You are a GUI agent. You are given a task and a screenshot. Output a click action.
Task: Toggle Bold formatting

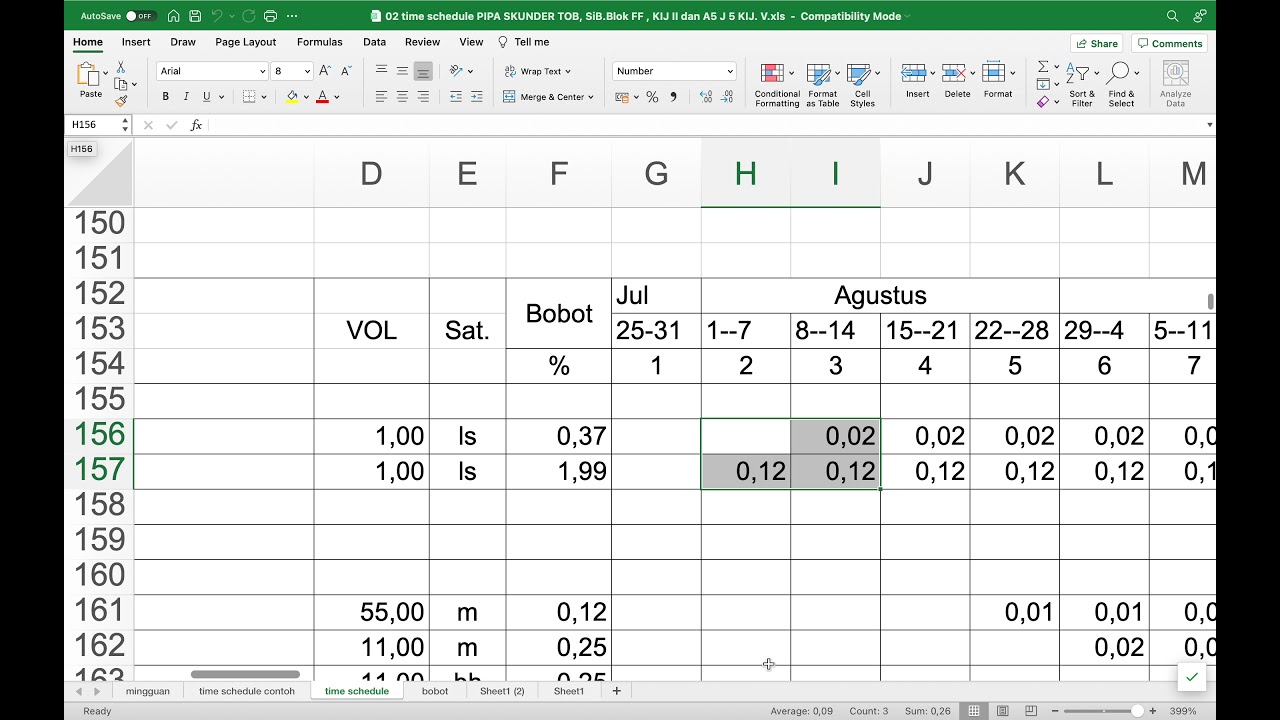click(165, 97)
